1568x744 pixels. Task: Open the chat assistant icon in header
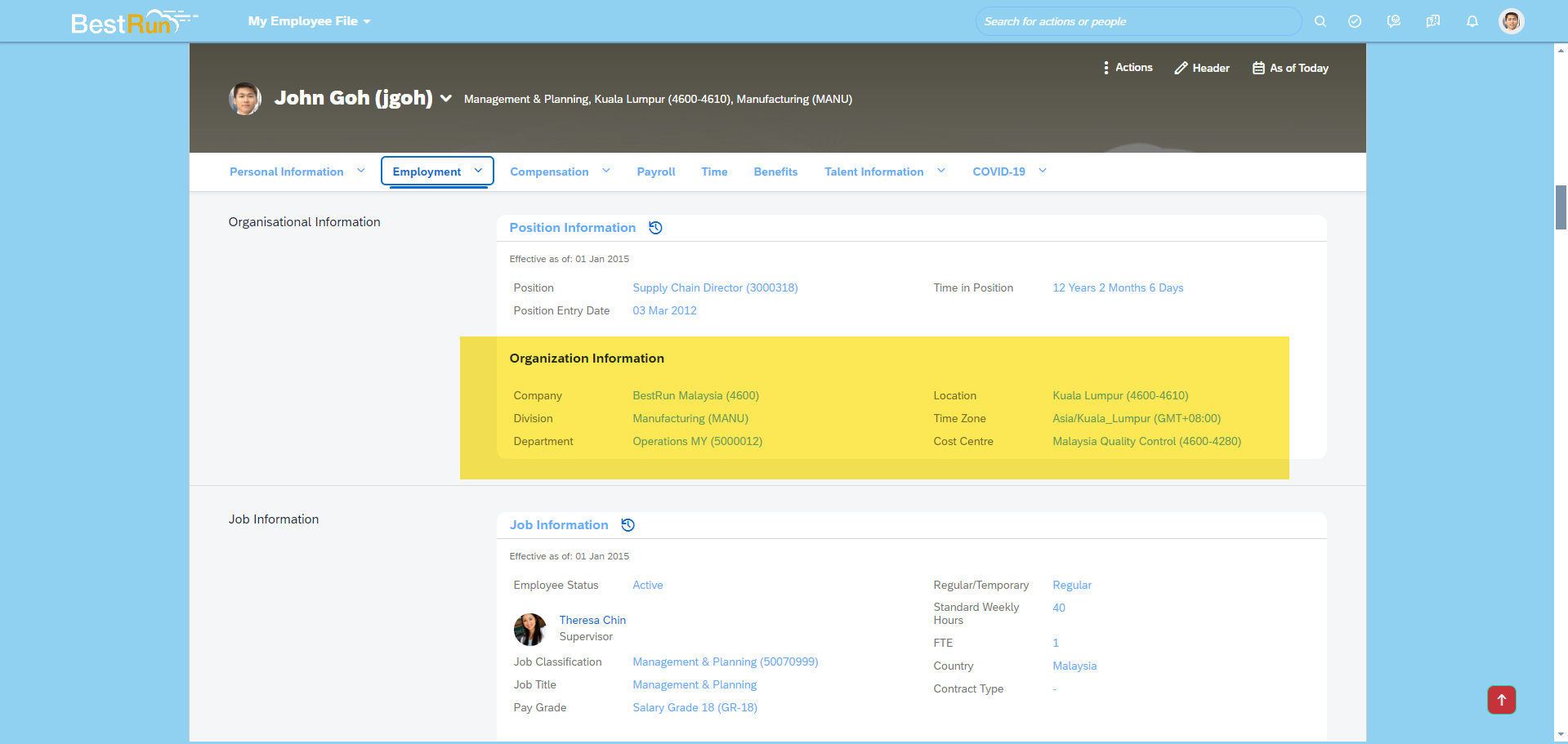coord(1394,21)
